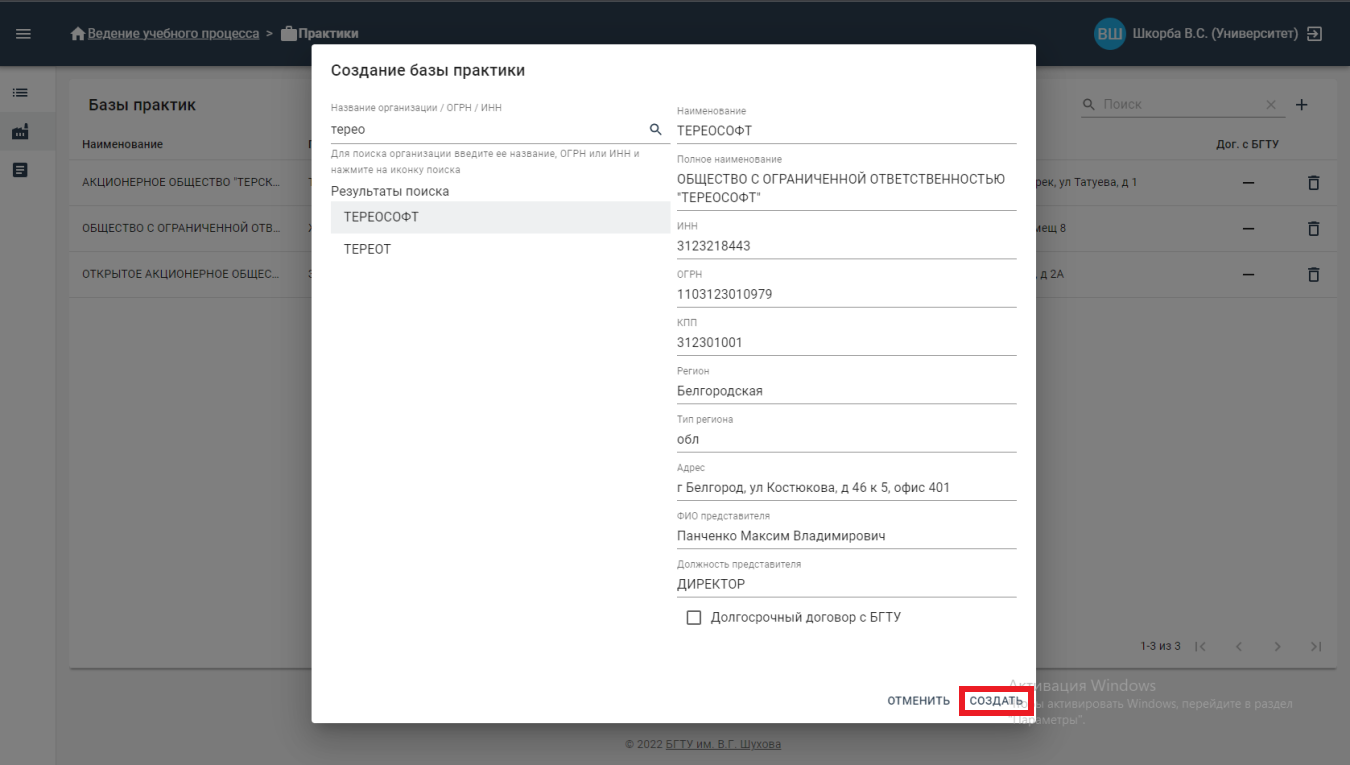The height and width of the screenshot is (765, 1350).
Task: Click the search magnifier in organization field
Action: [656, 129]
